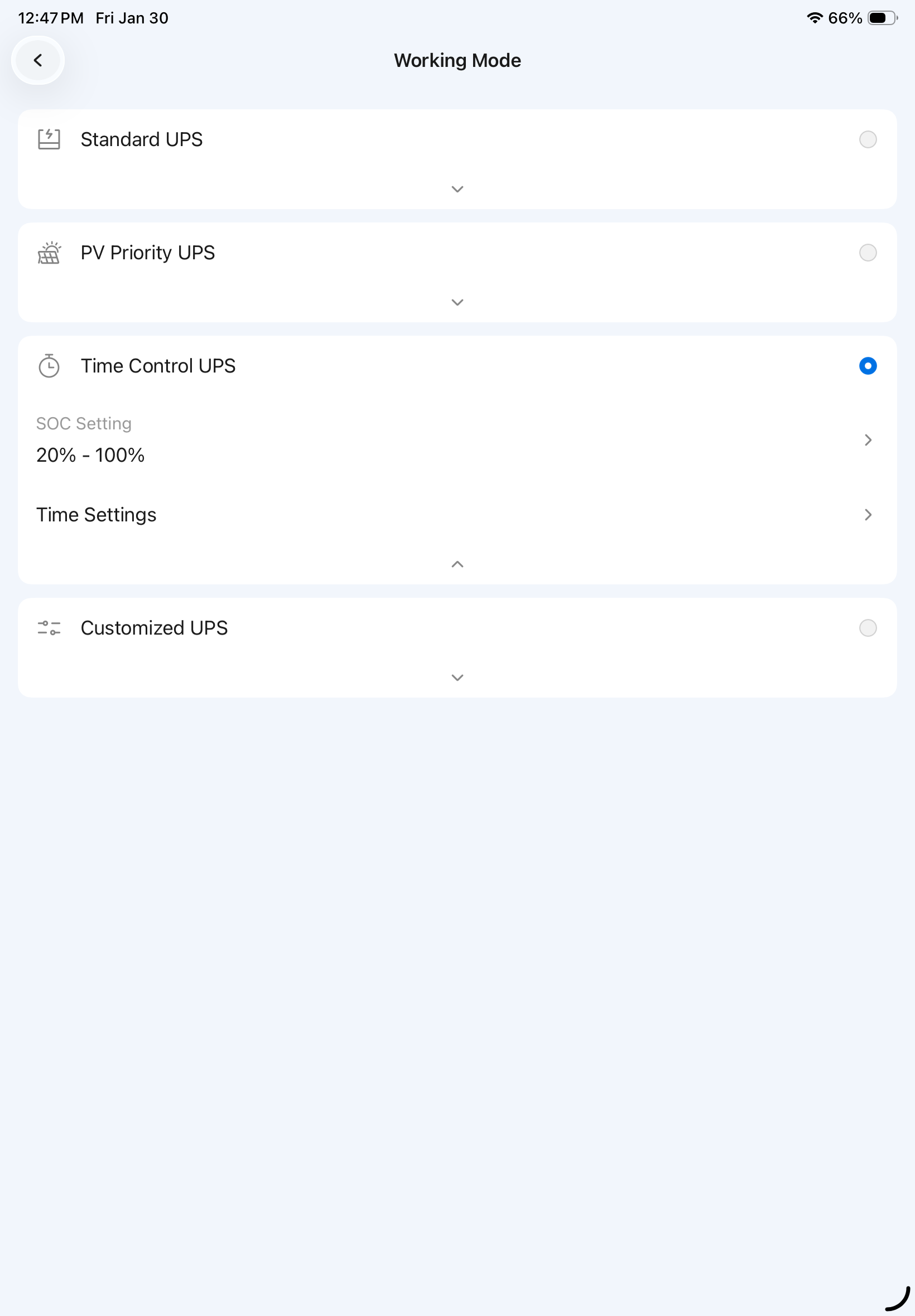
Task: Select the PV Priority UPS radio button
Action: tap(868, 253)
